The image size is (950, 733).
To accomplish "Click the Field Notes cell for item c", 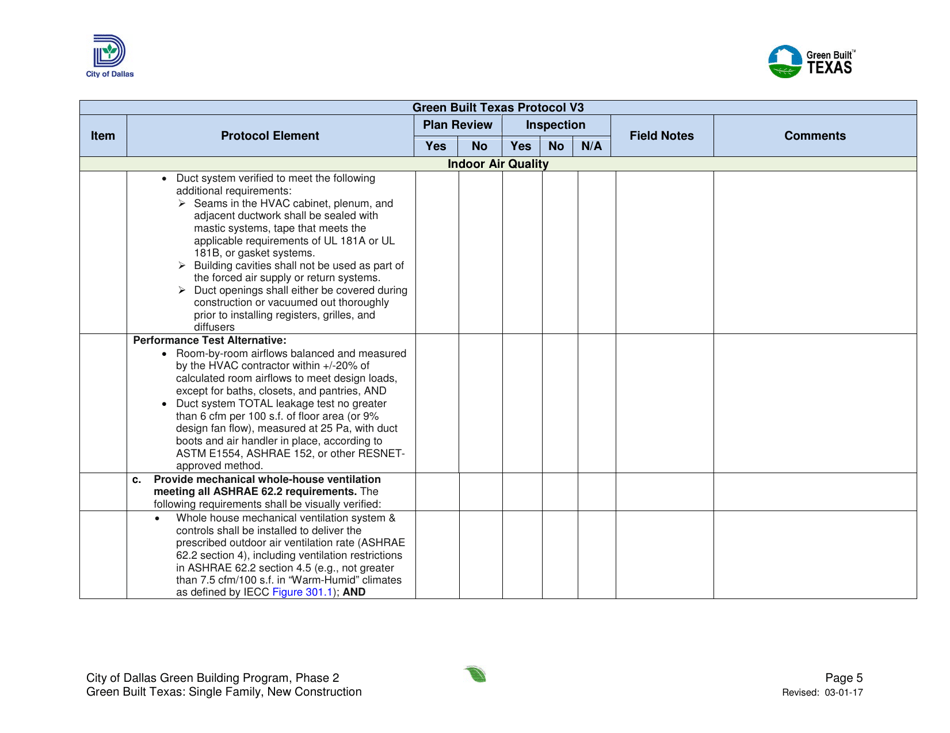I will [663, 492].
